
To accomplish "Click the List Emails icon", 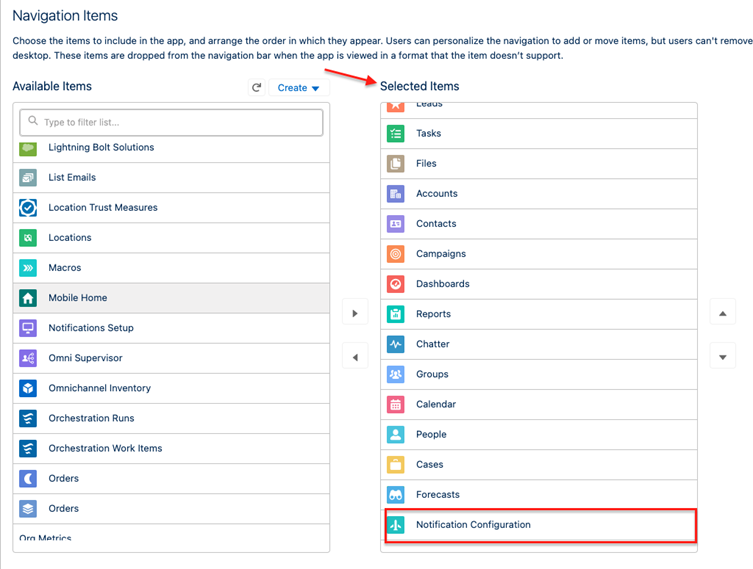I will coord(28,177).
